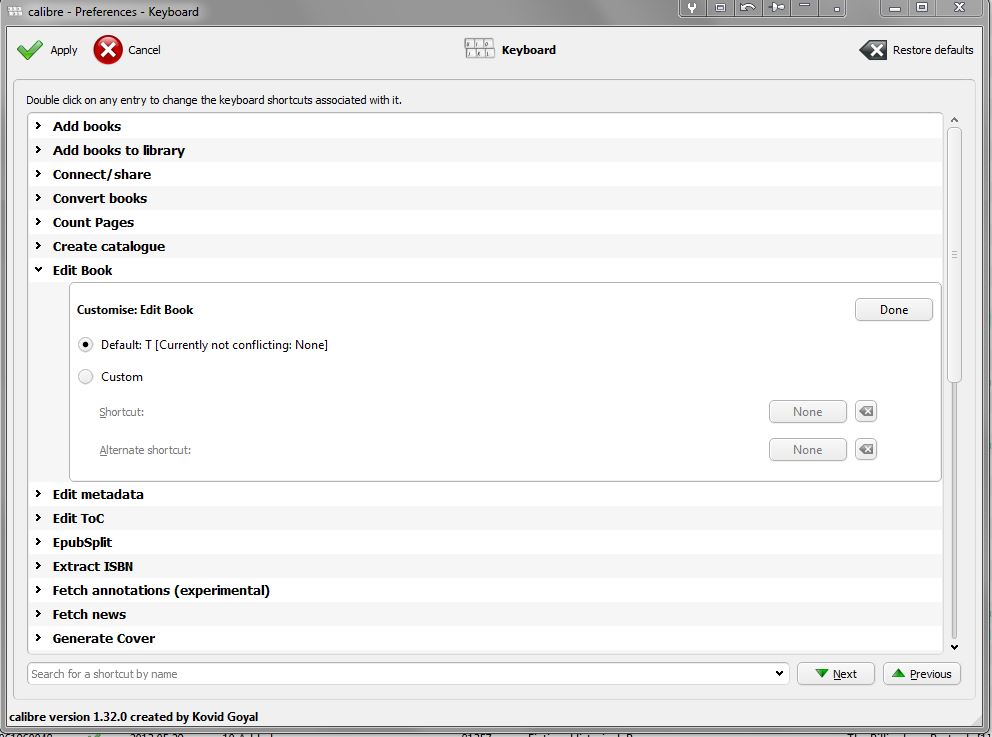Select the Fetch news entry

click(x=89, y=615)
